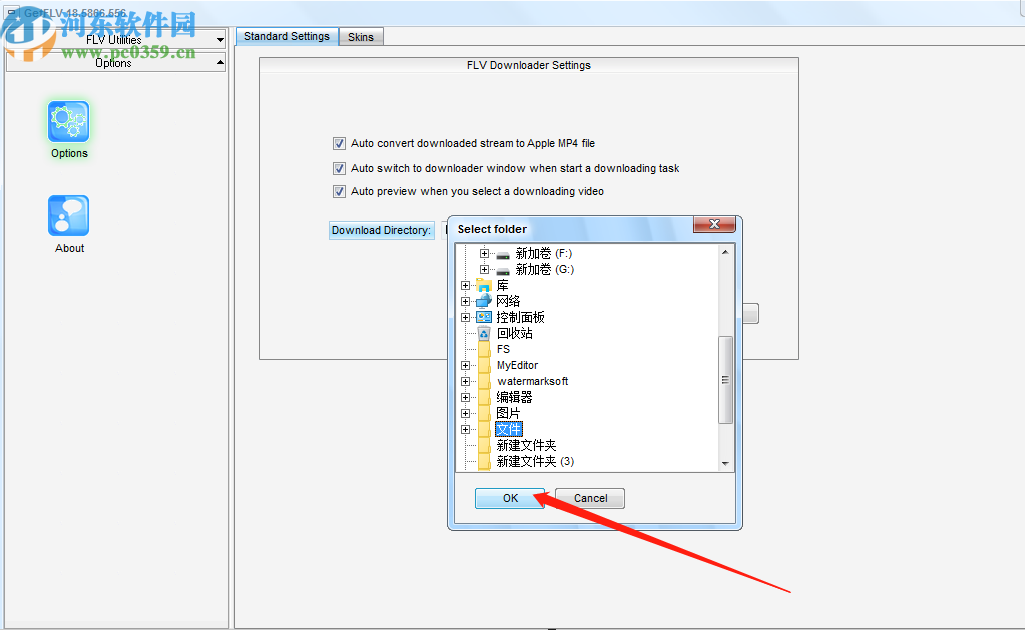Select the 库 tree item text
The width and height of the screenshot is (1025, 630).
tap(502, 286)
